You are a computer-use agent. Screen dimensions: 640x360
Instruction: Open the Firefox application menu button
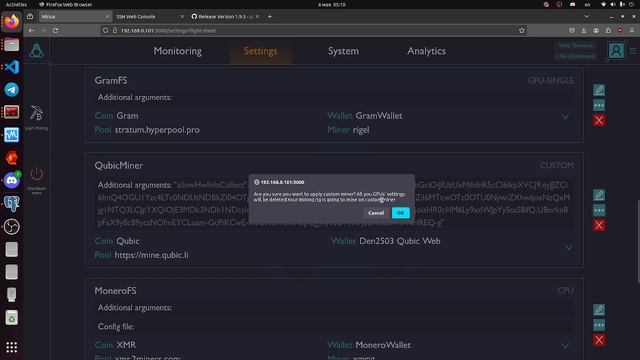click(632, 31)
